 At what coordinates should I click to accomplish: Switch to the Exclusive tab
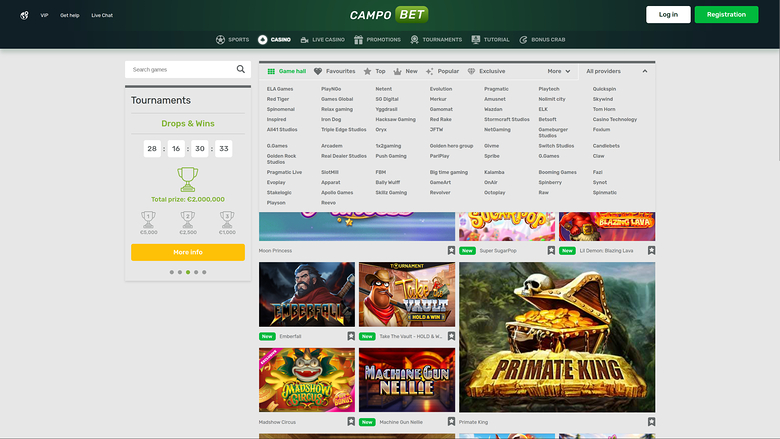(x=486, y=71)
